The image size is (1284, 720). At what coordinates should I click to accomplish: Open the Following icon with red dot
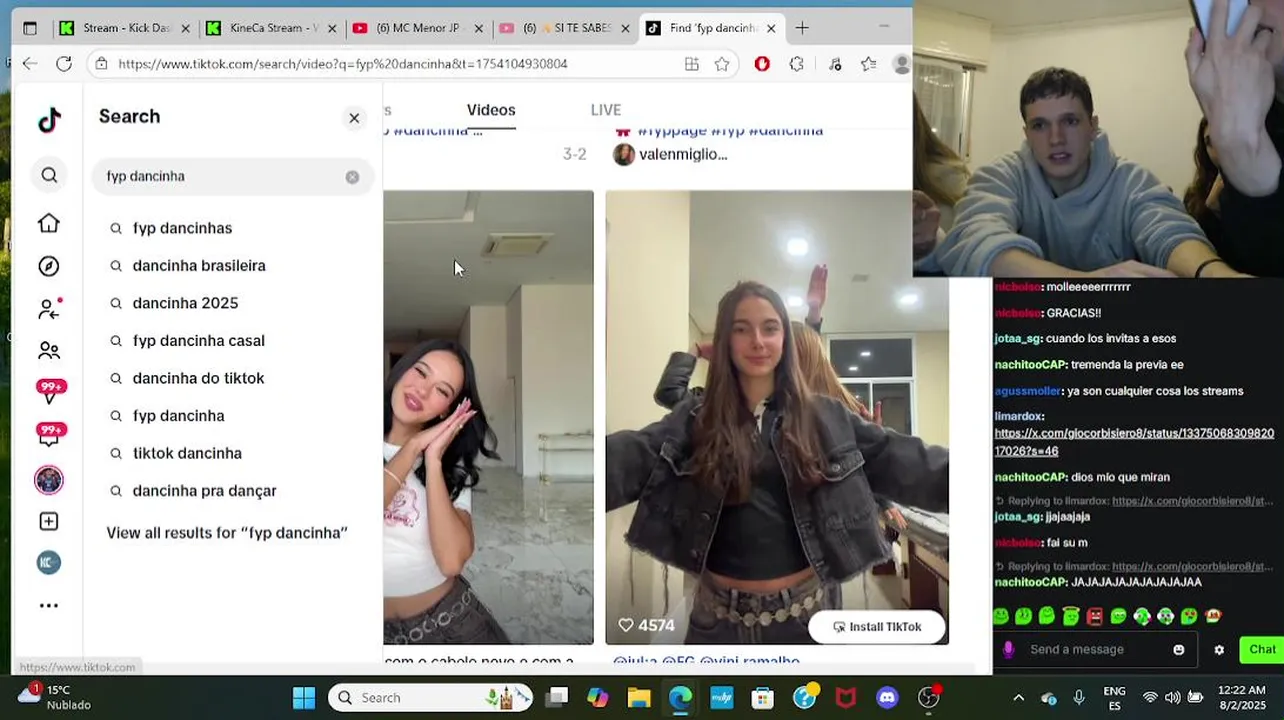pos(49,308)
